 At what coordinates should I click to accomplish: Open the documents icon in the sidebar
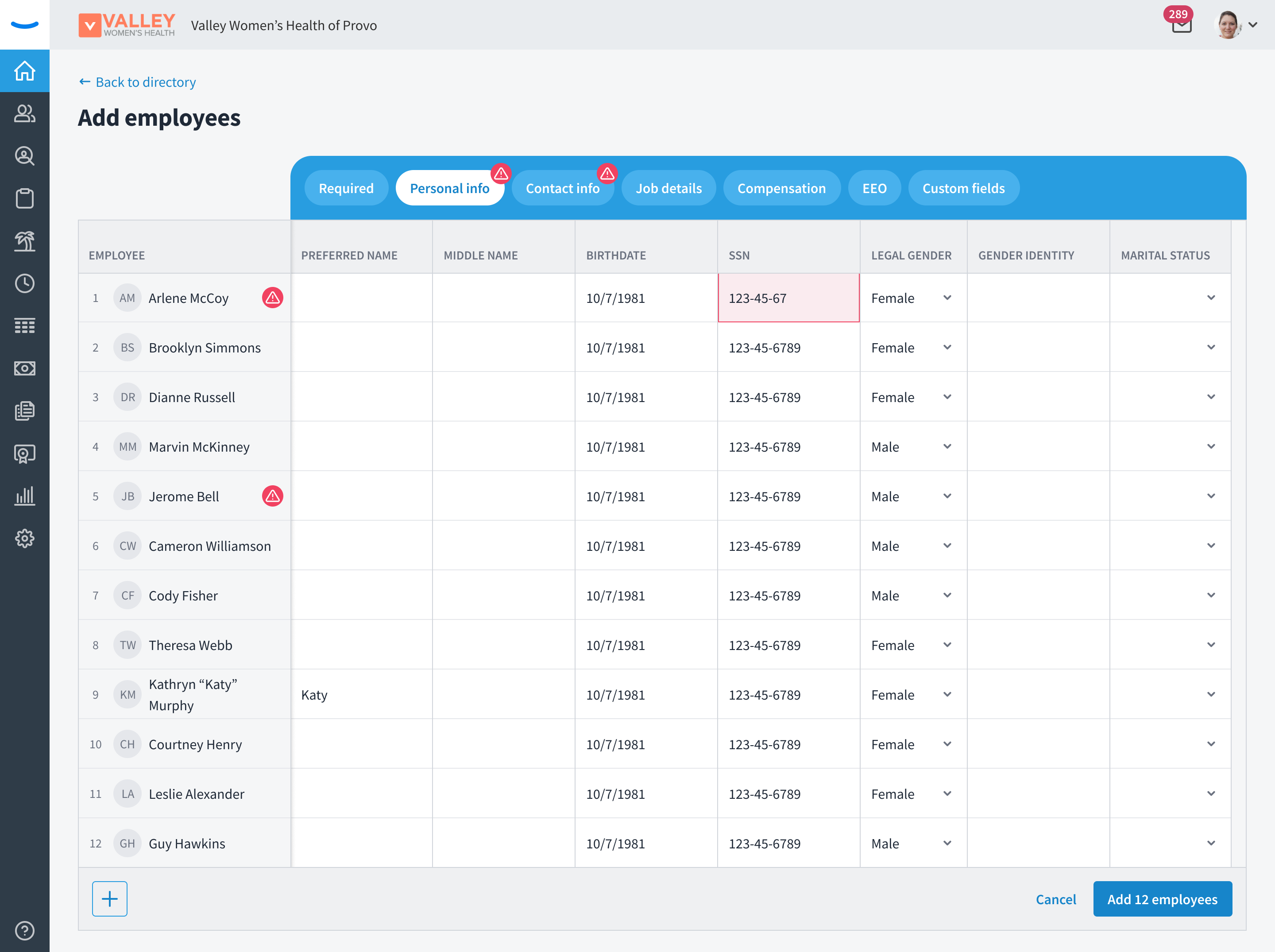point(25,411)
